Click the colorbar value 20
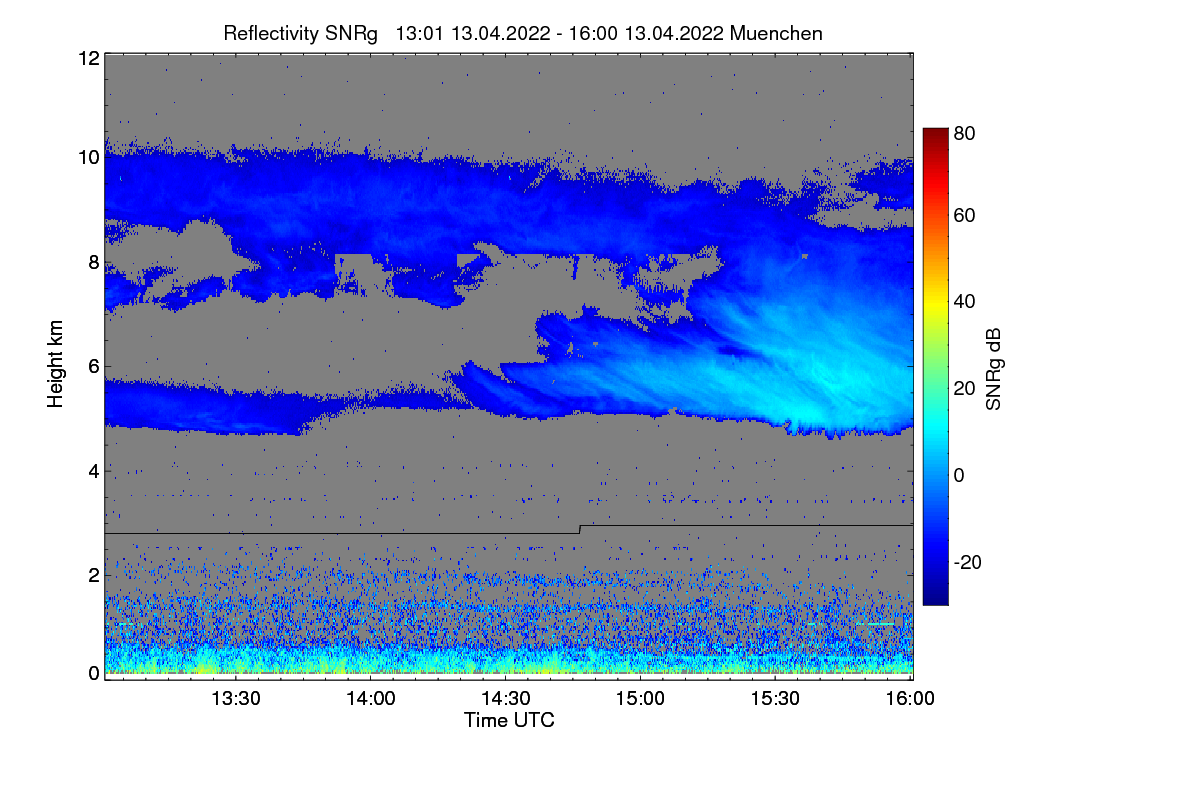This screenshot has width=1200, height=800. (x=965, y=388)
